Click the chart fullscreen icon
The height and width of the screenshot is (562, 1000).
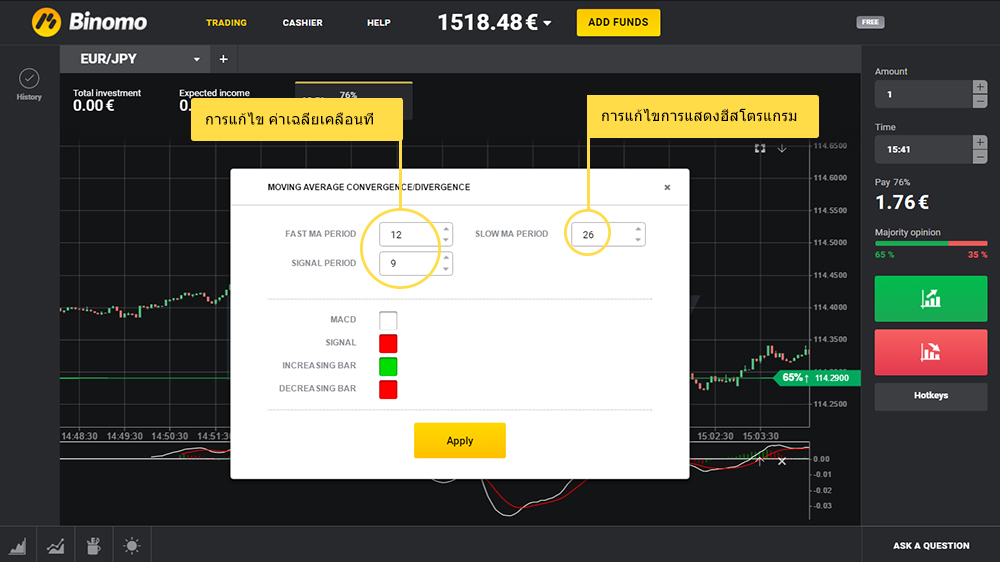coord(760,148)
